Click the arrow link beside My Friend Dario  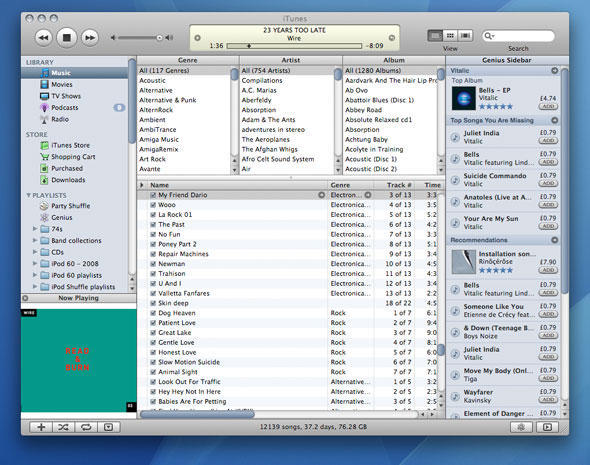321,195
